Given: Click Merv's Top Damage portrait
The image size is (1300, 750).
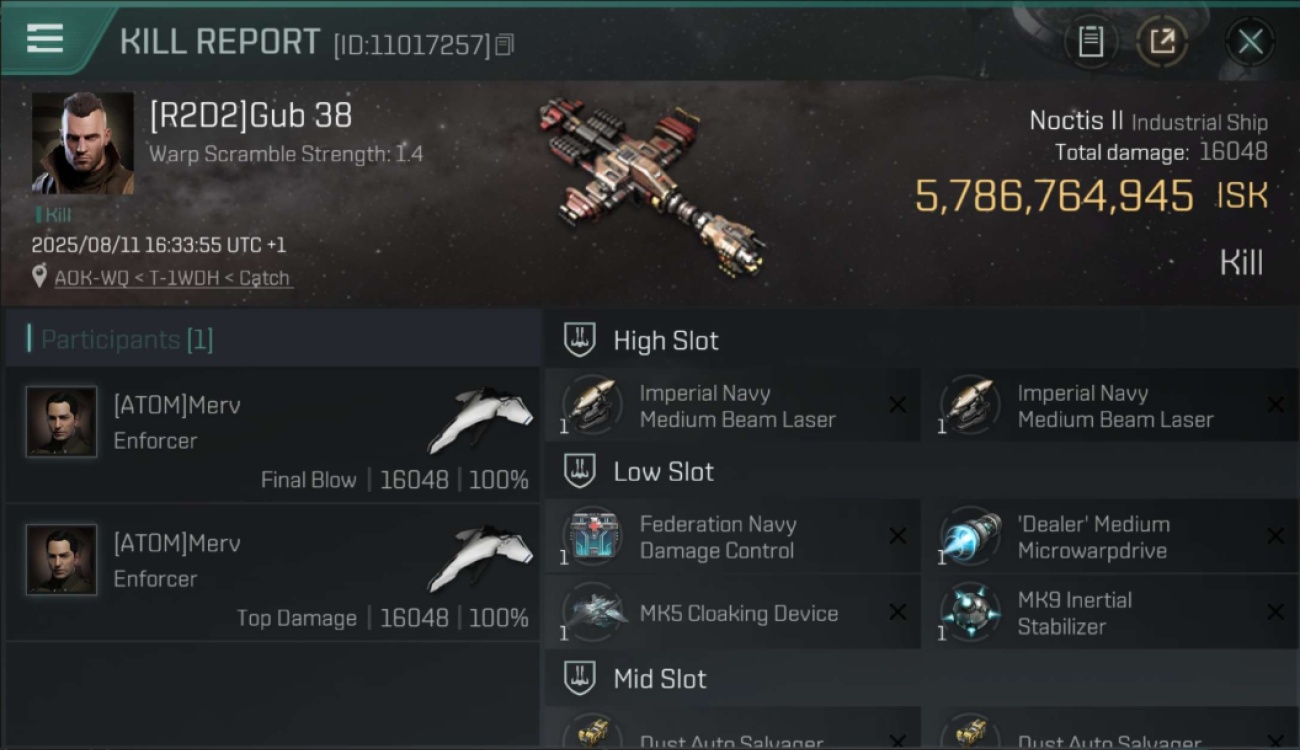Looking at the screenshot, I should coord(62,560).
